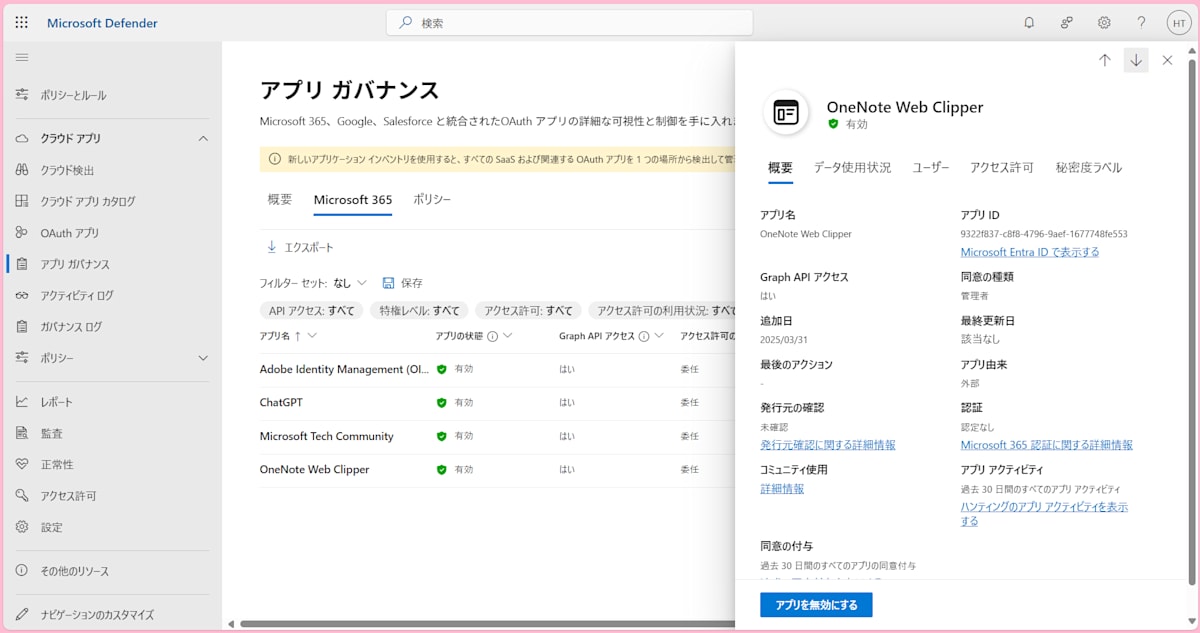Click the ナビゲーションのカスタマイズ pencil icon
This screenshot has height=633, width=1200.
(22, 614)
